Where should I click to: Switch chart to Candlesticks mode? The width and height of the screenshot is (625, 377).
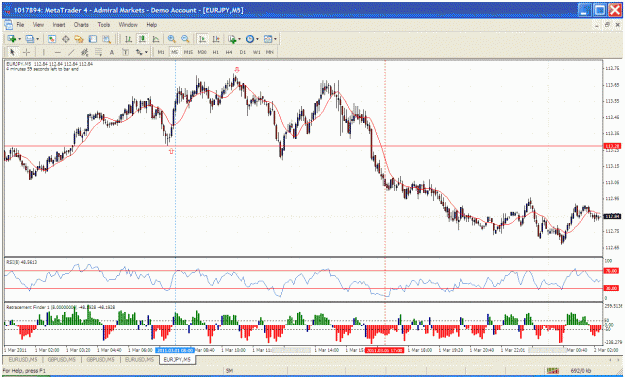point(142,39)
